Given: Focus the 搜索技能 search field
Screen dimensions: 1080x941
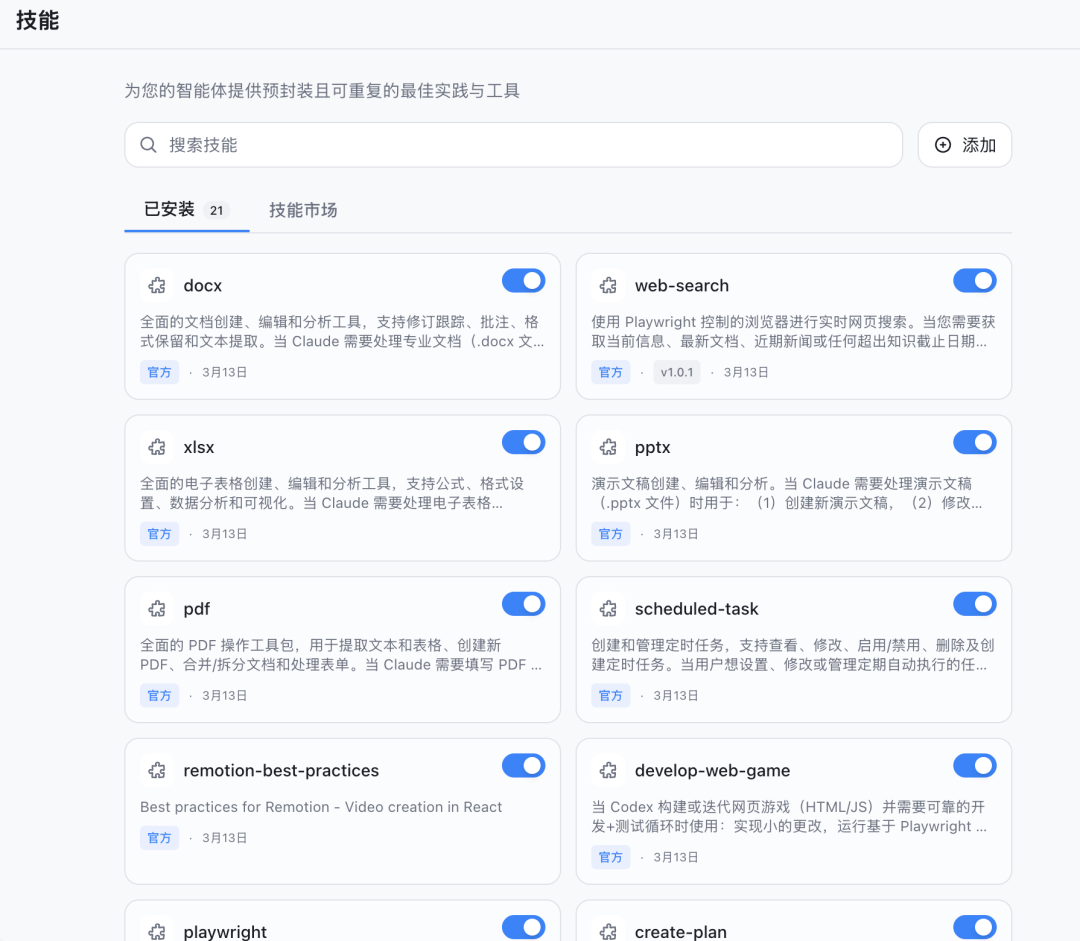Looking at the screenshot, I should (513, 145).
